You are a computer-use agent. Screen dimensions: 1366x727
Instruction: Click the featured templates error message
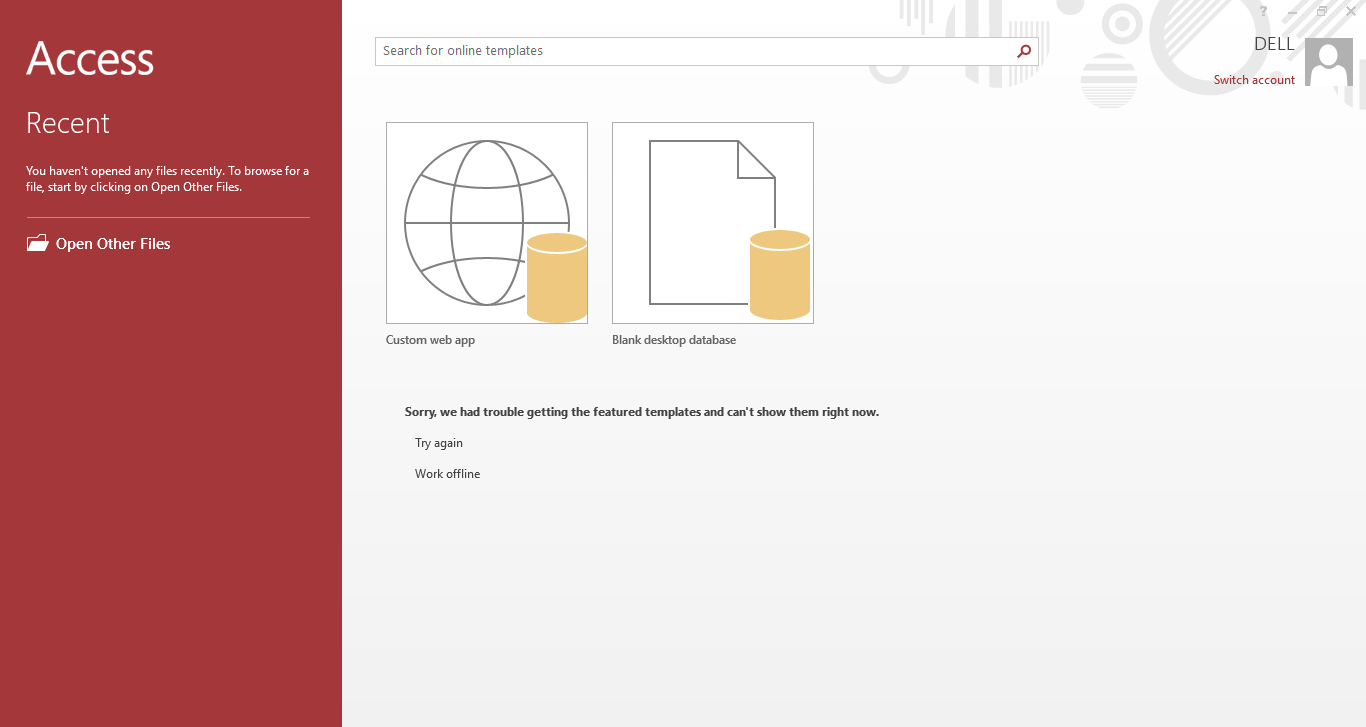[642, 412]
